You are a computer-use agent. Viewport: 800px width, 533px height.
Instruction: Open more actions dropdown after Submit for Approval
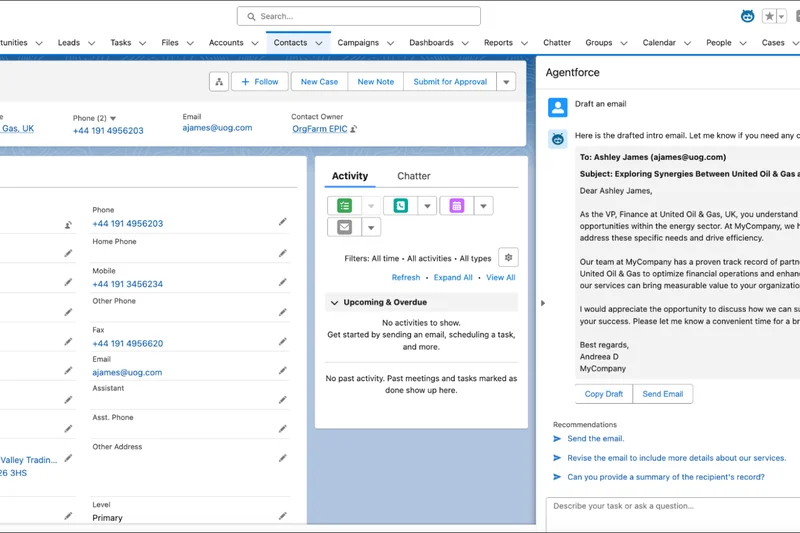point(506,82)
